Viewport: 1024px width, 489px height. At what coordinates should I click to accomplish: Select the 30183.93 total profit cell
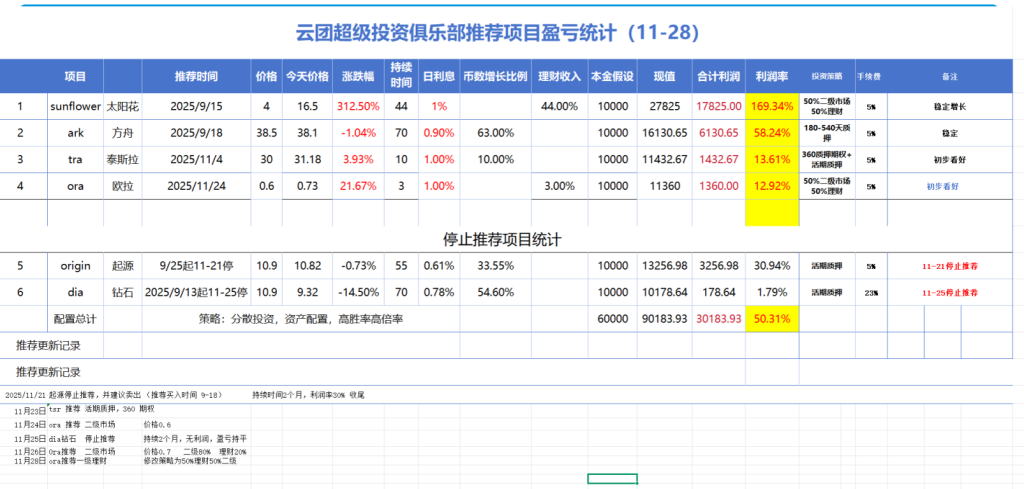718,319
